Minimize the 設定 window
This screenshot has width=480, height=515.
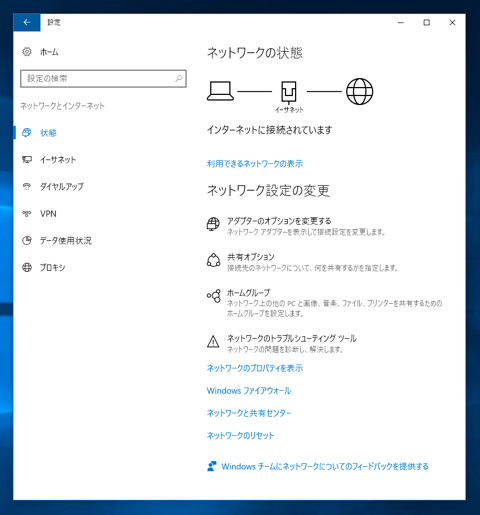pos(401,22)
